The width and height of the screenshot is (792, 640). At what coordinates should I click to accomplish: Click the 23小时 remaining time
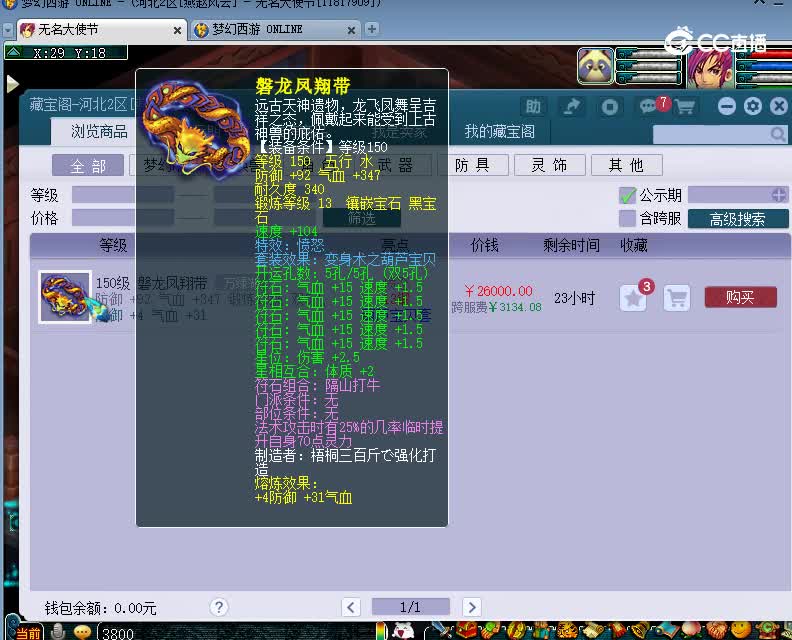574,298
